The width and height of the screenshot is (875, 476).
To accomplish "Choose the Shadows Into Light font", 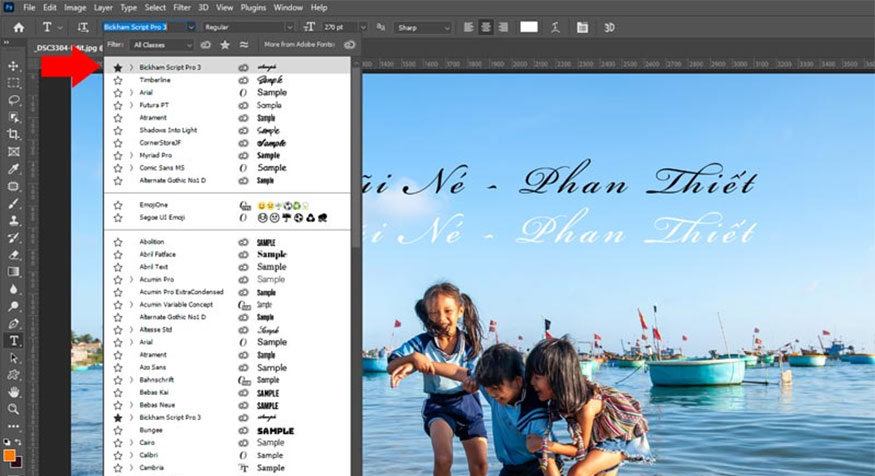I will point(168,131).
